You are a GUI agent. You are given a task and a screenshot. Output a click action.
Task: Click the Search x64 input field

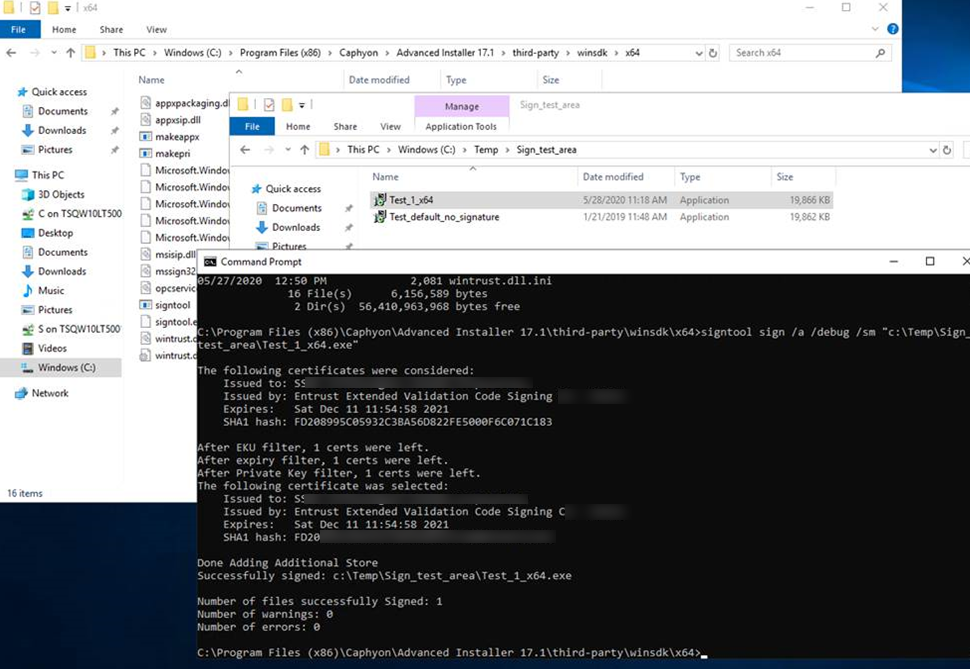(800, 53)
